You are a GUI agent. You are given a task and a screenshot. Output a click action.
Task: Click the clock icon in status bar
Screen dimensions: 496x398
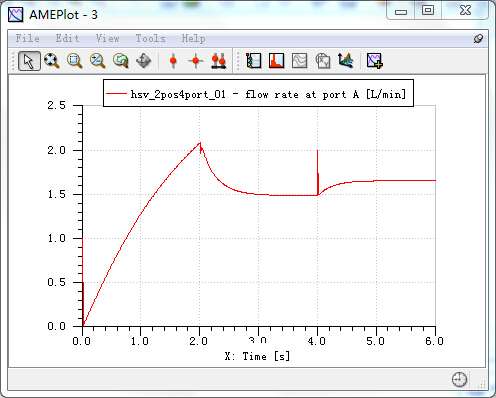pyautogui.click(x=459, y=379)
